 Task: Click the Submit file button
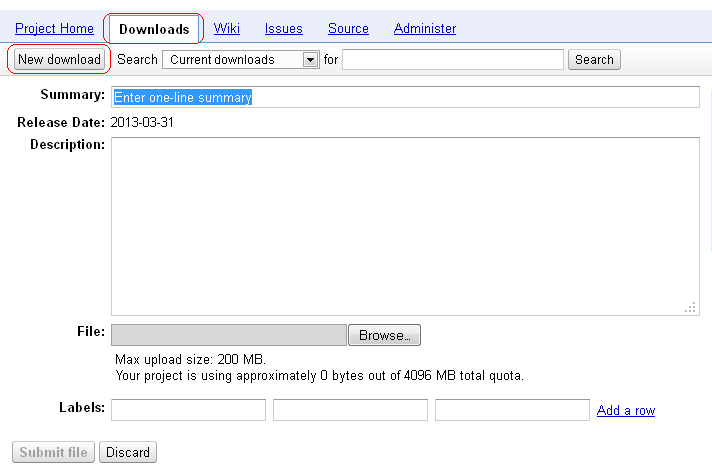[x=53, y=452]
